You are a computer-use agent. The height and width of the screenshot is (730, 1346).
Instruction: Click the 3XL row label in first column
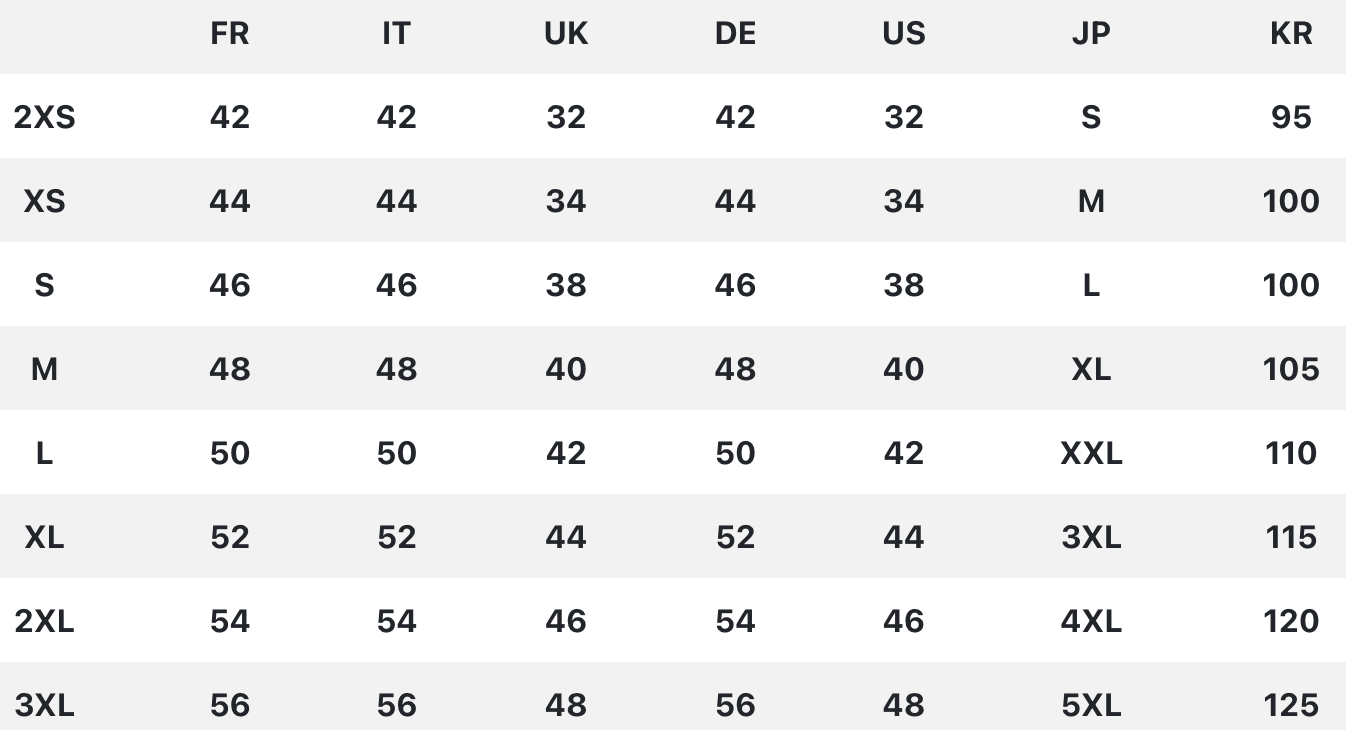point(45,706)
